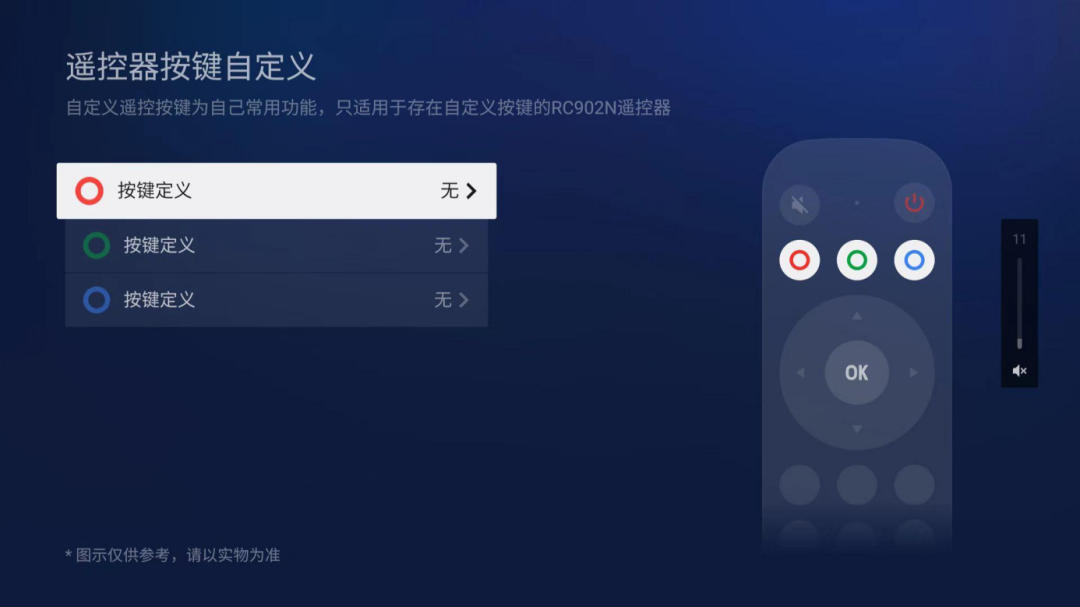1080x607 pixels.
Task: Select the blue 按键定义 row
Action: tap(276, 300)
